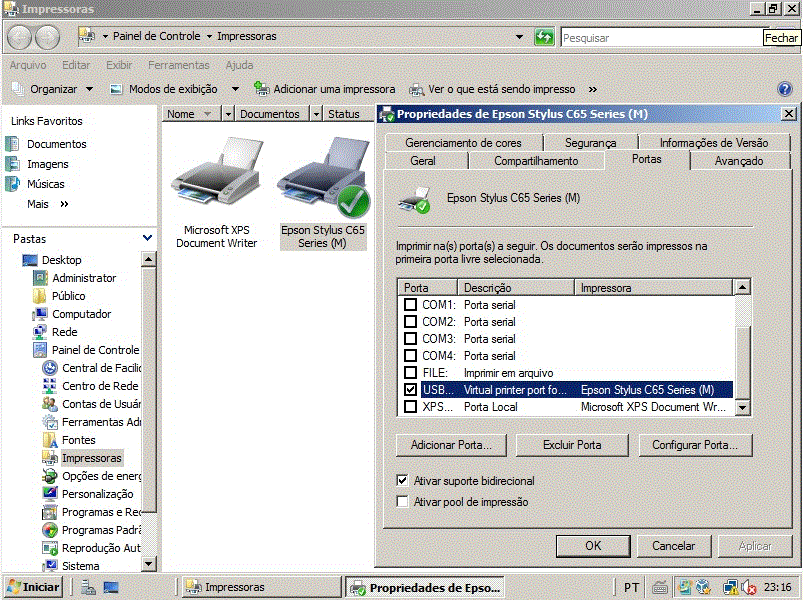
Task: Expand Mais in Links Favoritos
Action: (x=48, y=204)
